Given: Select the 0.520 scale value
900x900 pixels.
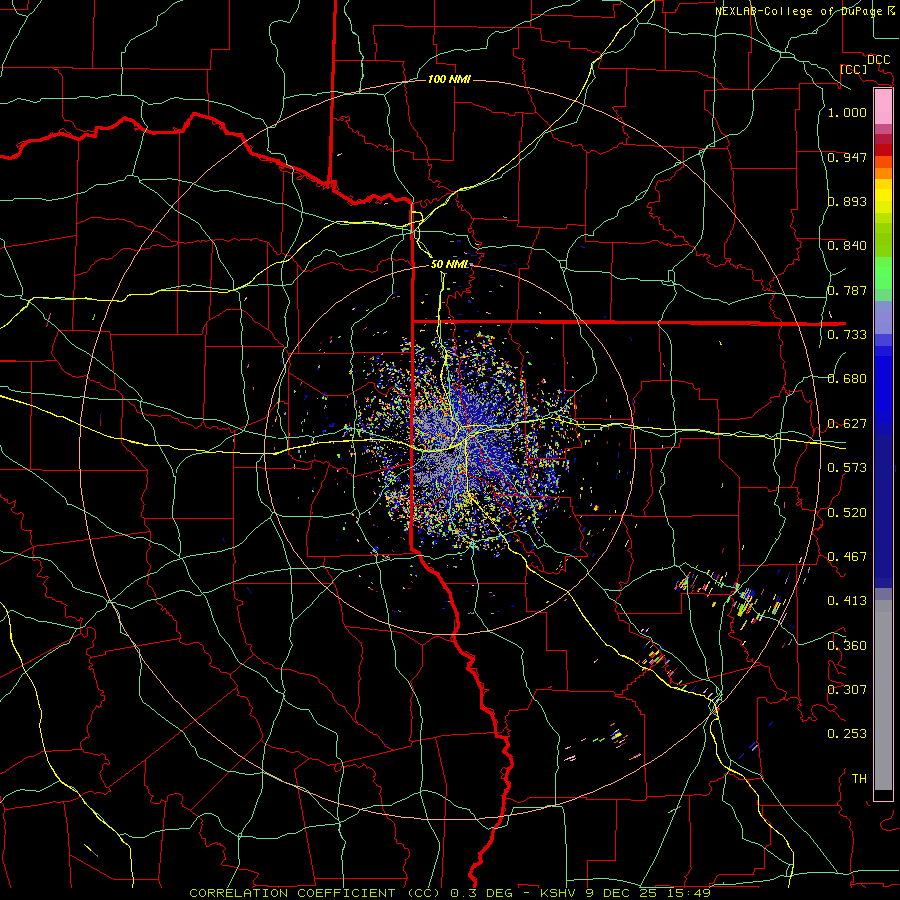Looking at the screenshot, I should (x=847, y=513).
